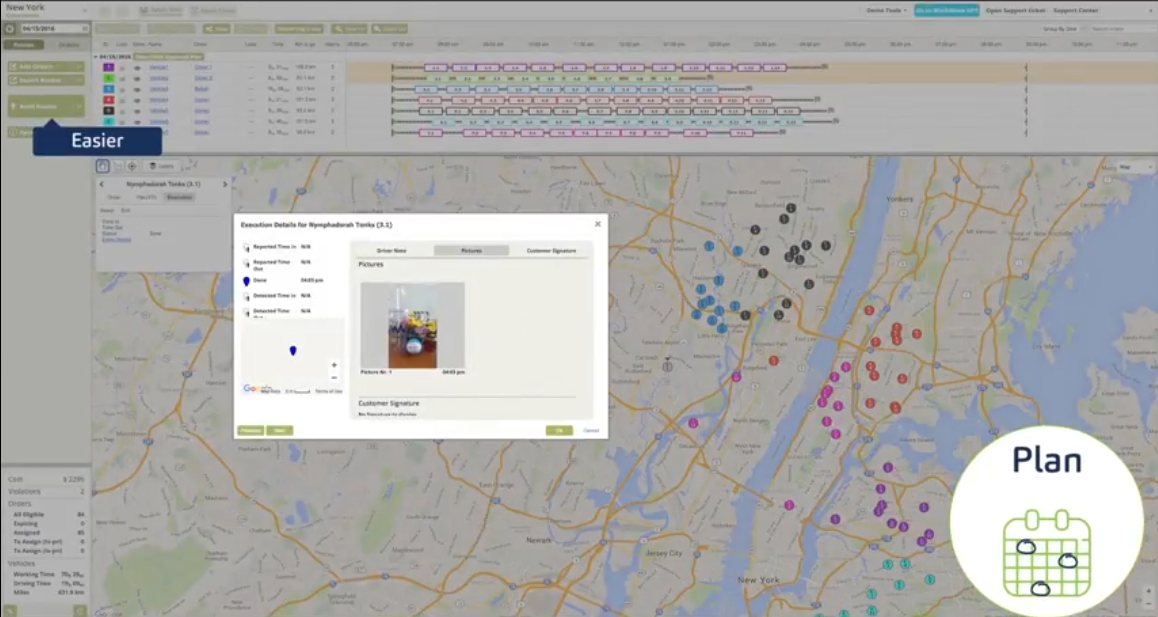The width and height of the screenshot is (1158, 617).
Task: Open the Driver Note tab
Action: coord(391,250)
